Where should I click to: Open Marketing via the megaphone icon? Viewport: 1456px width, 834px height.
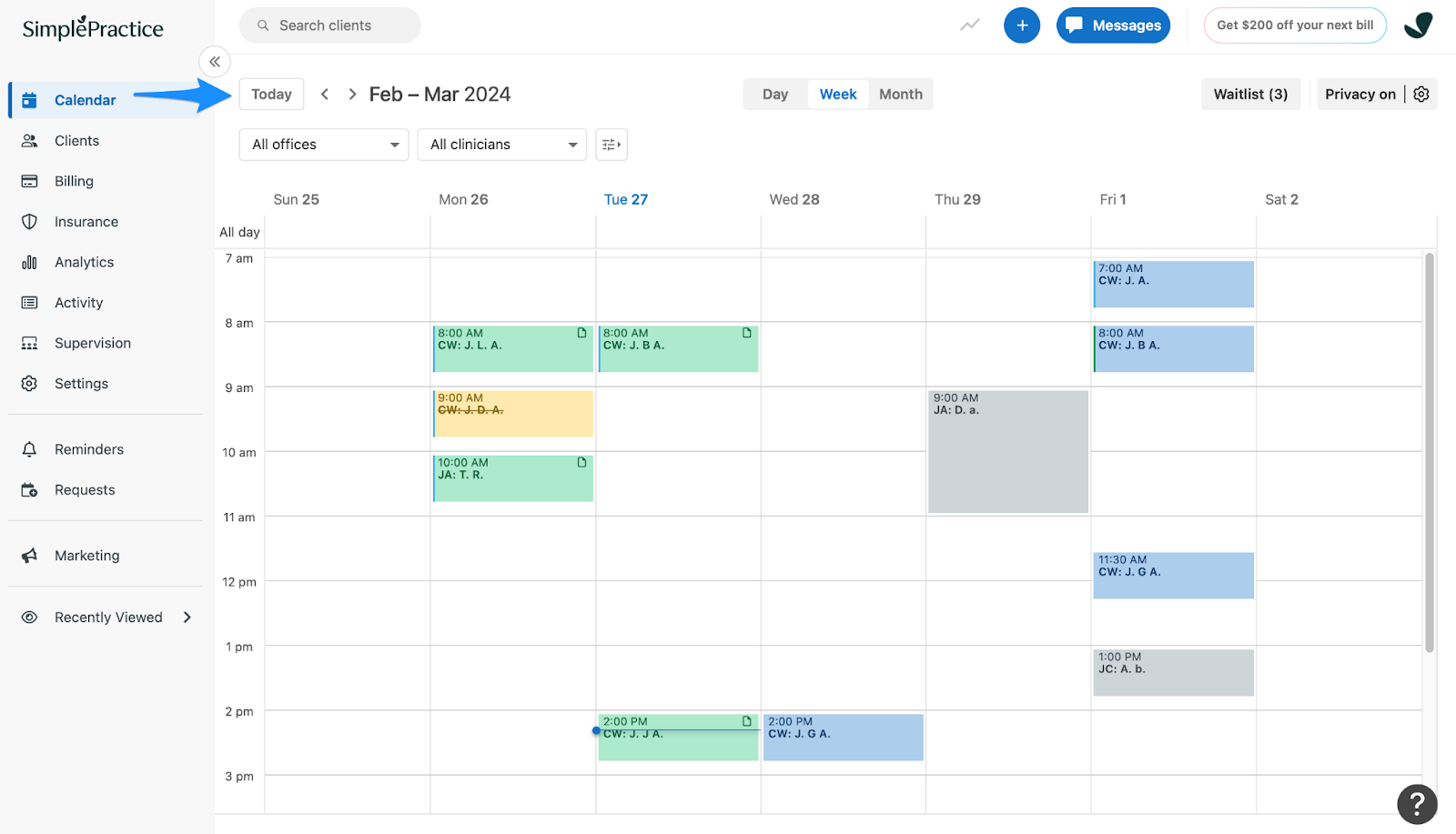tap(86, 555)
